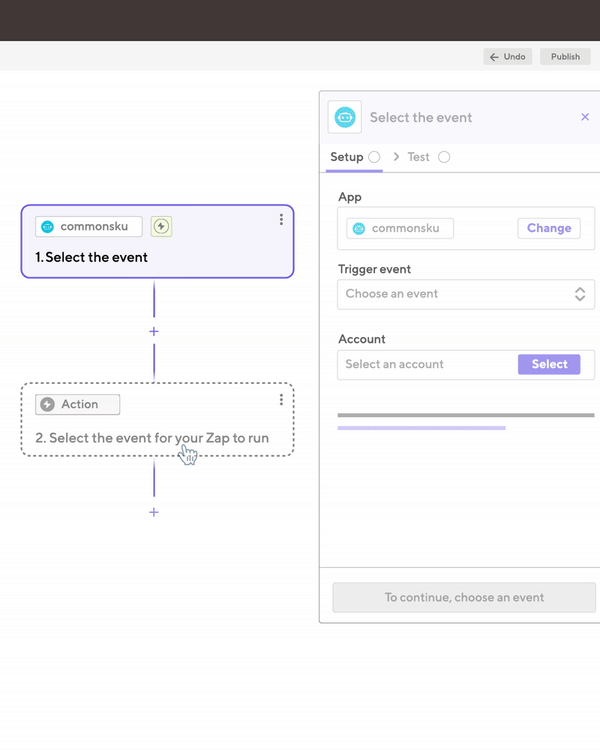Screen dimensions: 600x750
Task: Click the Action bolt icon in step 2
Action: 48,404
